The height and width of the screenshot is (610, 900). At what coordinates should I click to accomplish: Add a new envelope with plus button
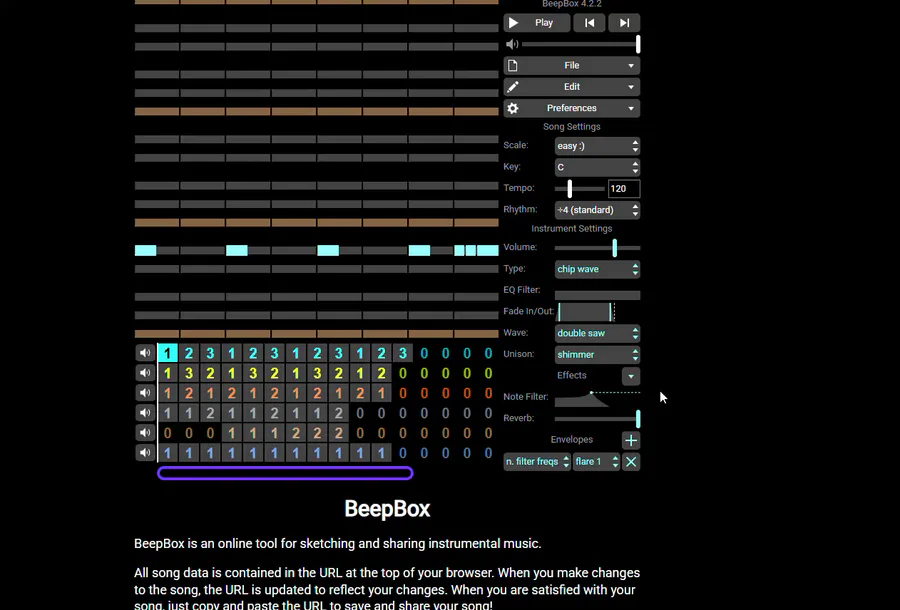coord(631,440)
